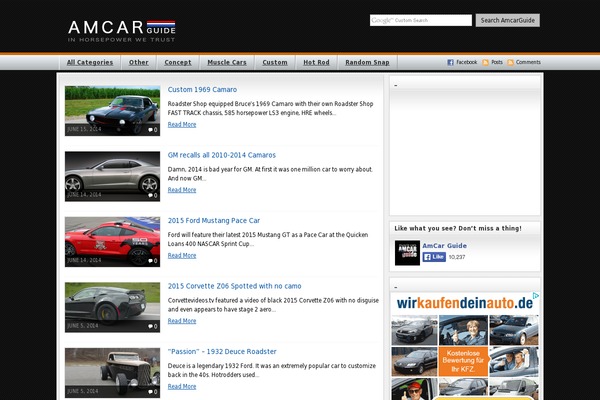
Task: Open the Comments RSS feed icon
Action: pos(511,62)
